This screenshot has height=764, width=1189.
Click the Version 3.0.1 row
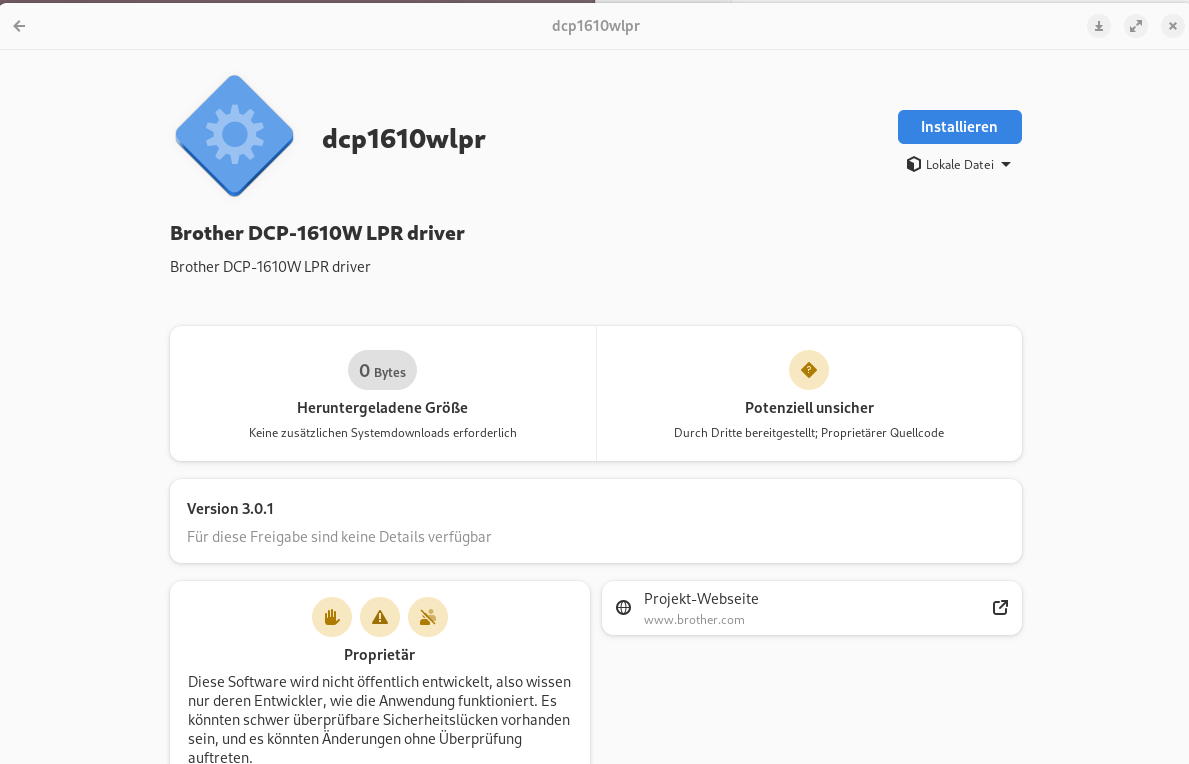coord(595,521)
